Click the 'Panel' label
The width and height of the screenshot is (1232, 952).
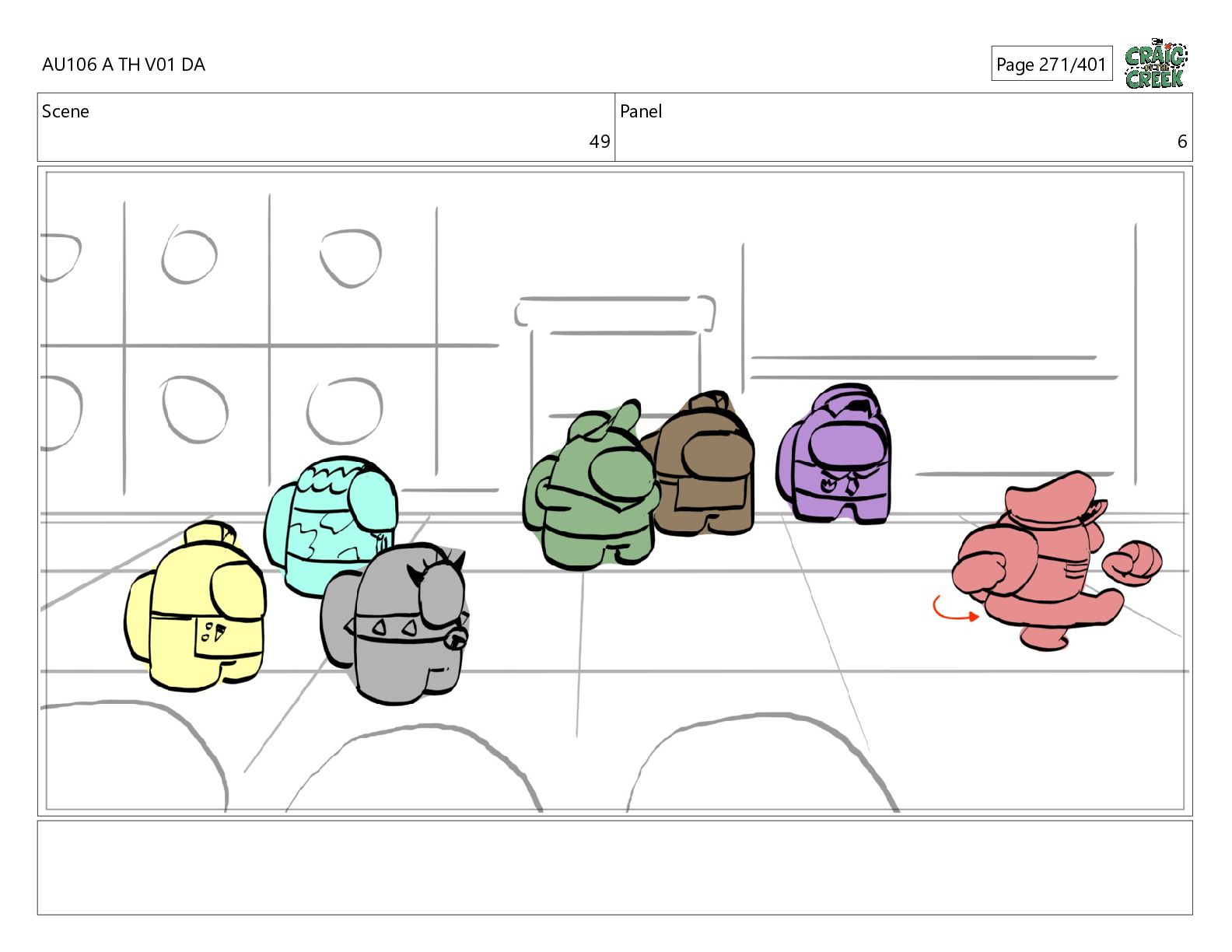click(x=641, y=111)
